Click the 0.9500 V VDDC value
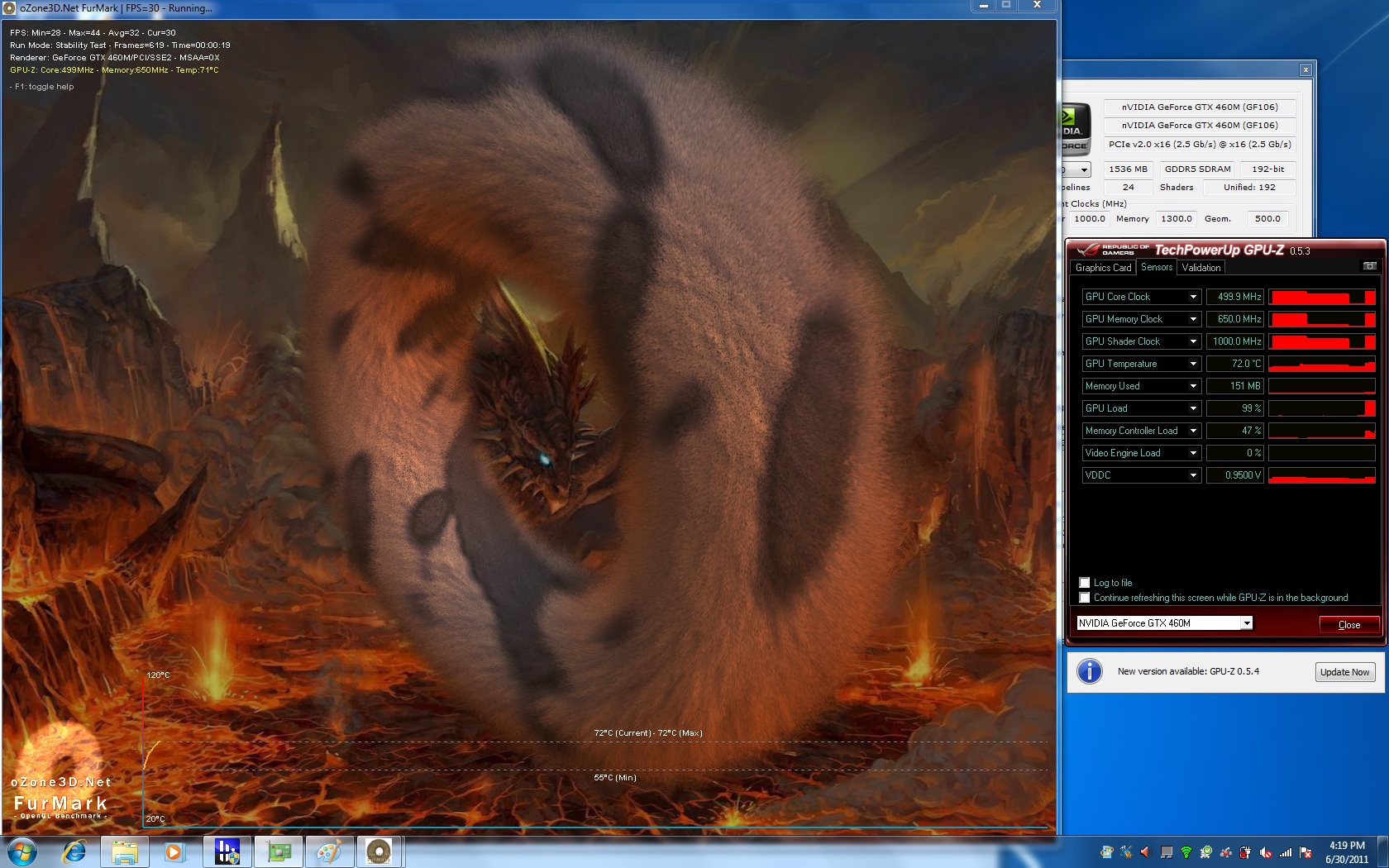The width and height of the screenshot is (1389, 868). [1235, 475]
